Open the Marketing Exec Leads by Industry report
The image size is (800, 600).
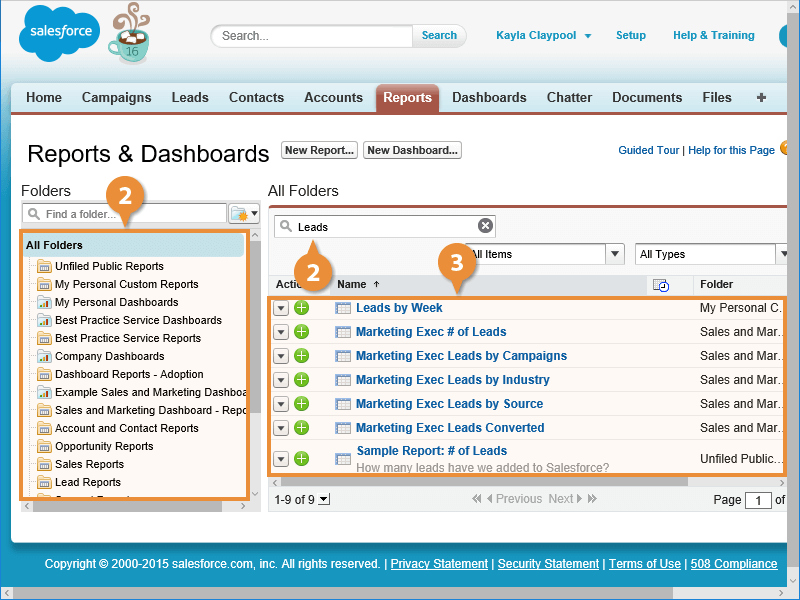[453, 380]
